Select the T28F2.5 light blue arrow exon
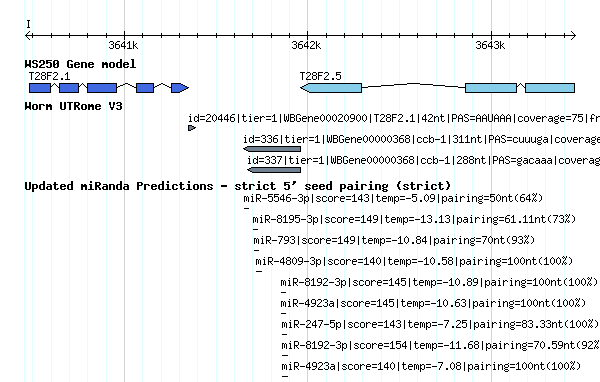Viewport: 600px width, 382px height. (331, 88)
